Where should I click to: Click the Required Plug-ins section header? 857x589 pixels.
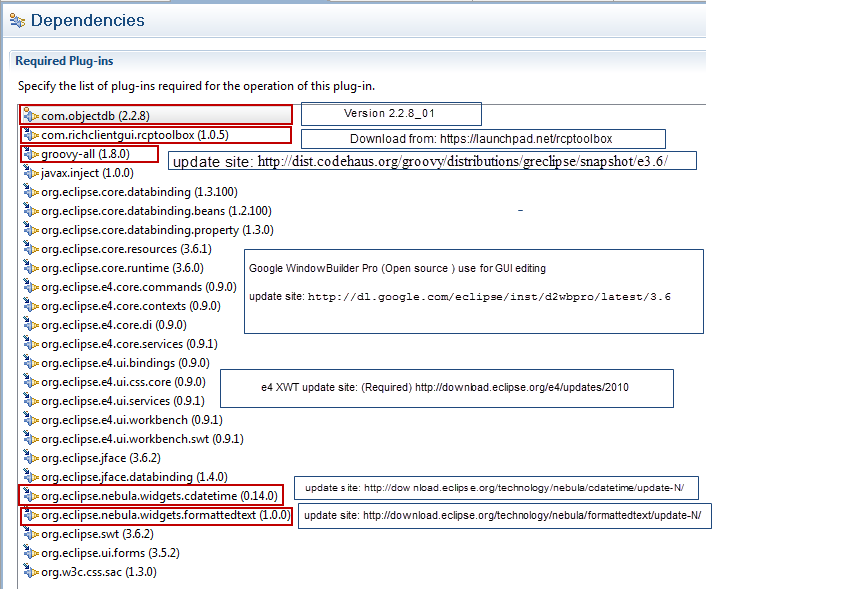click(65, 61)
